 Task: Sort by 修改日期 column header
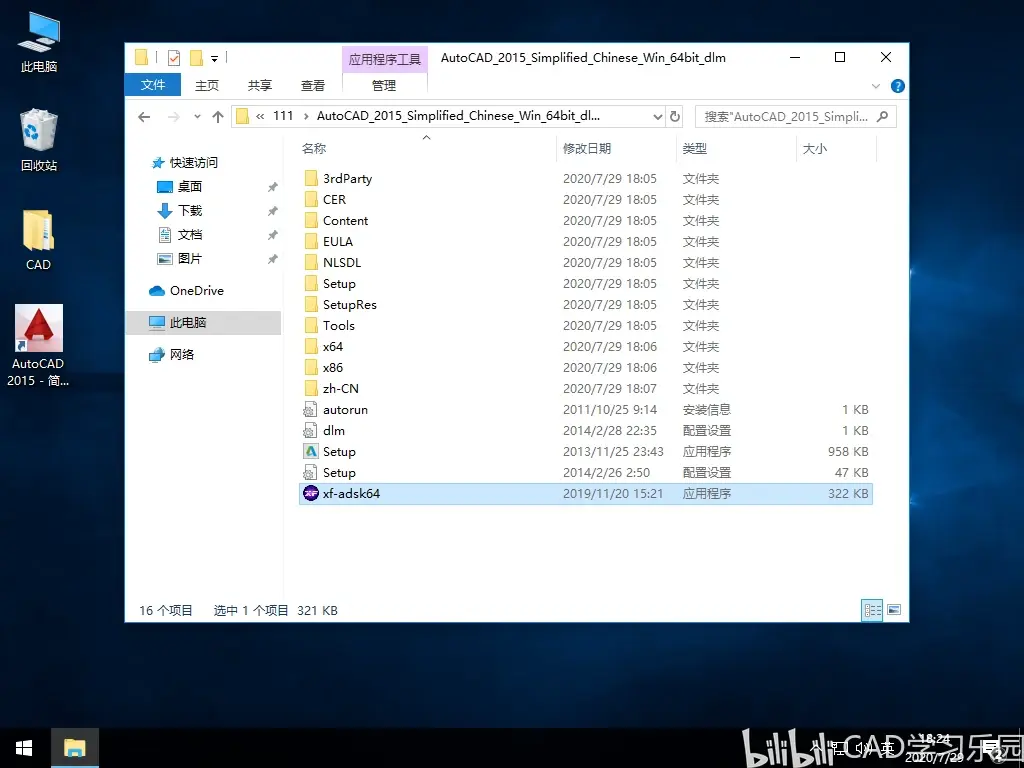(616, 149)
